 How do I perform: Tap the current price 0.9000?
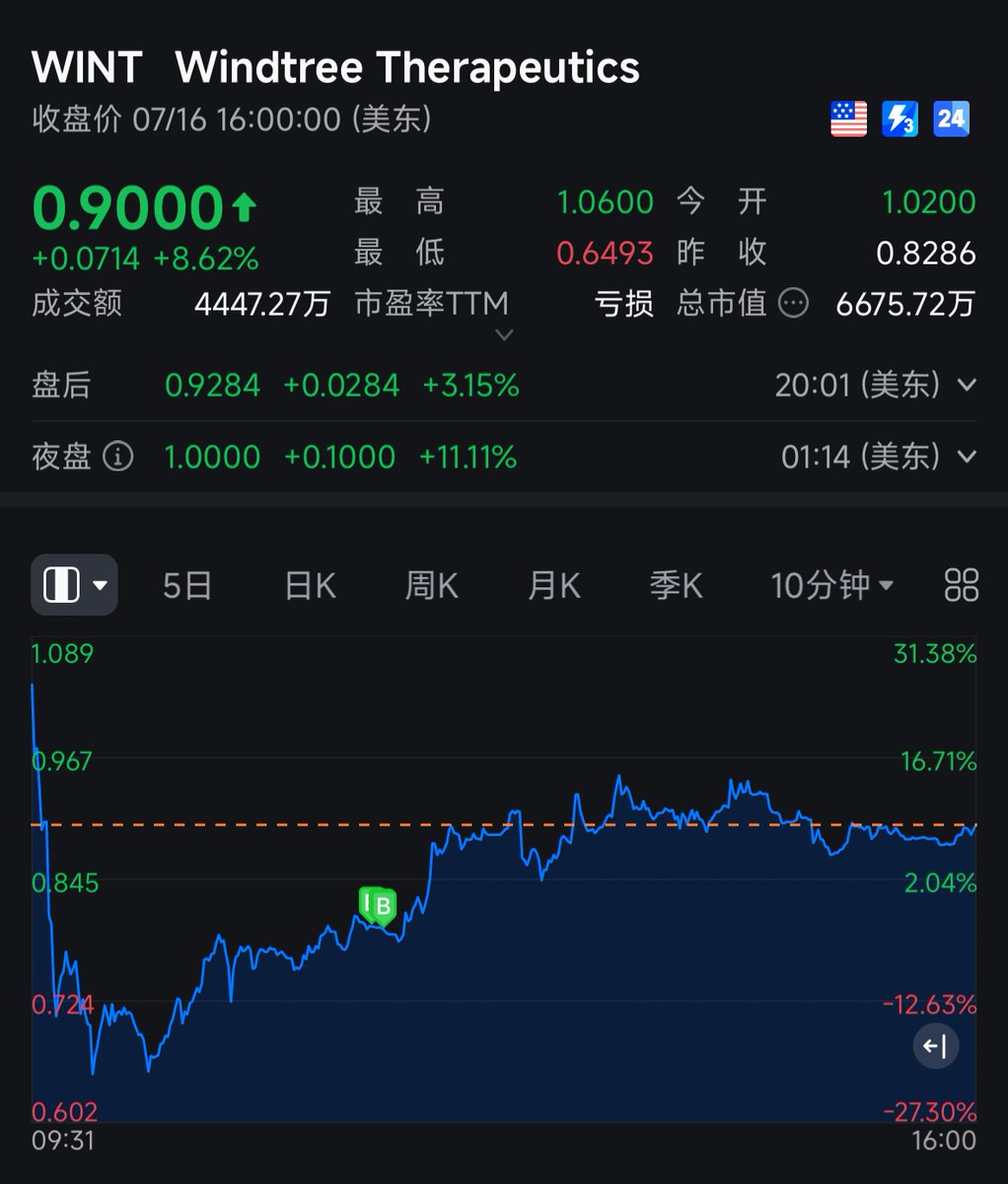[x=128, y=208]
